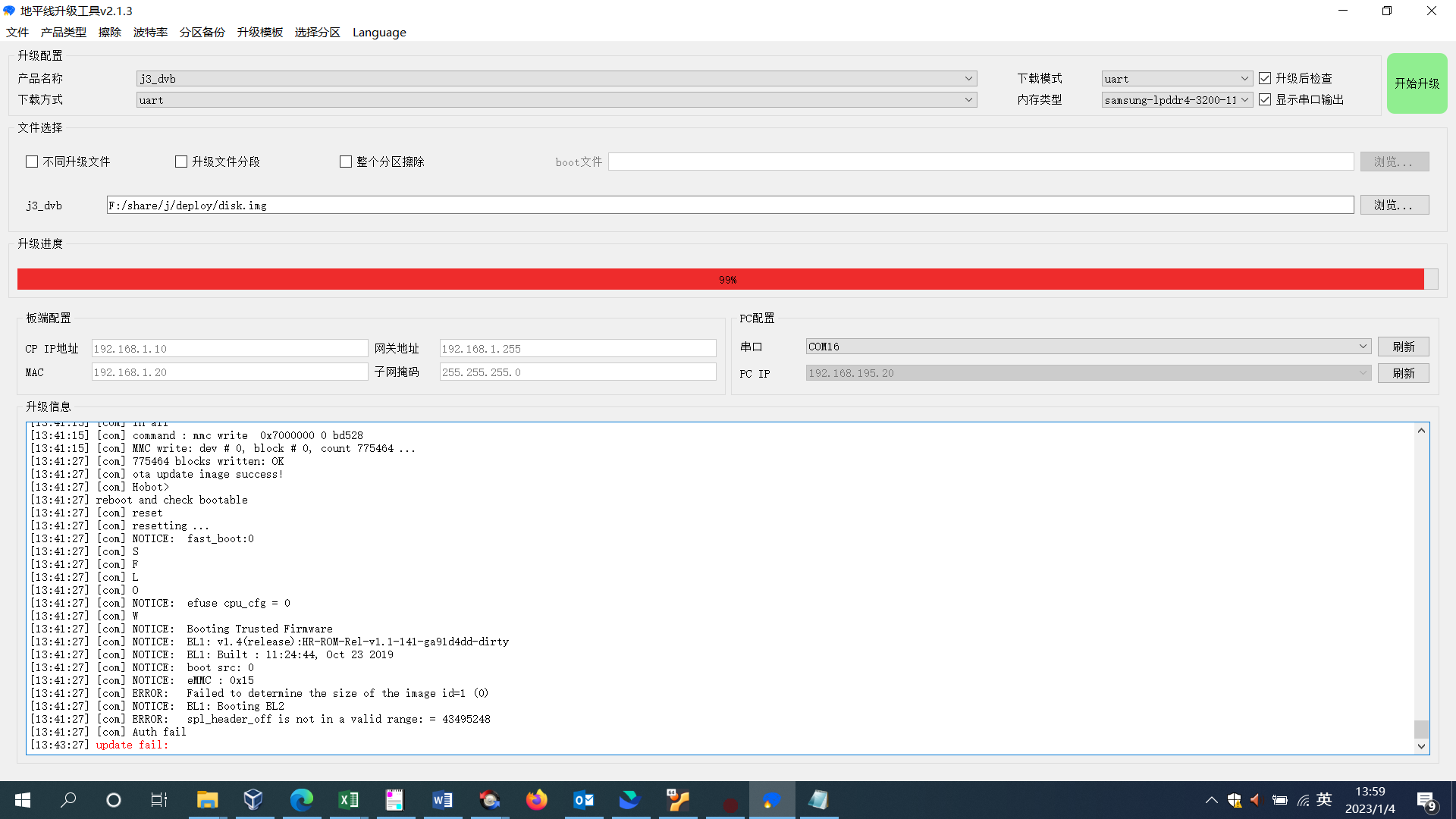Click 浏览 next to disk.img path
Image resolution: width=1456 pixels, height=819 pixels.
[x=1394, y=205]
